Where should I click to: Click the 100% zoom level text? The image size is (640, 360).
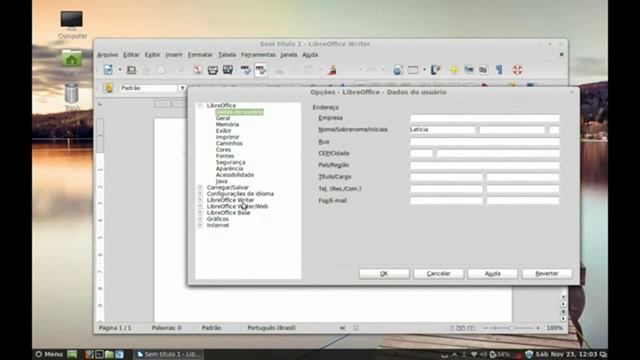[554, 328]
